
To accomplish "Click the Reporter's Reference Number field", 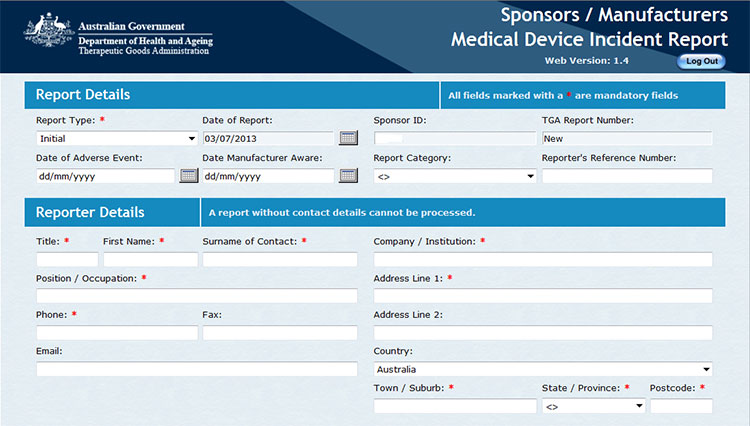I will coord(627,176).
